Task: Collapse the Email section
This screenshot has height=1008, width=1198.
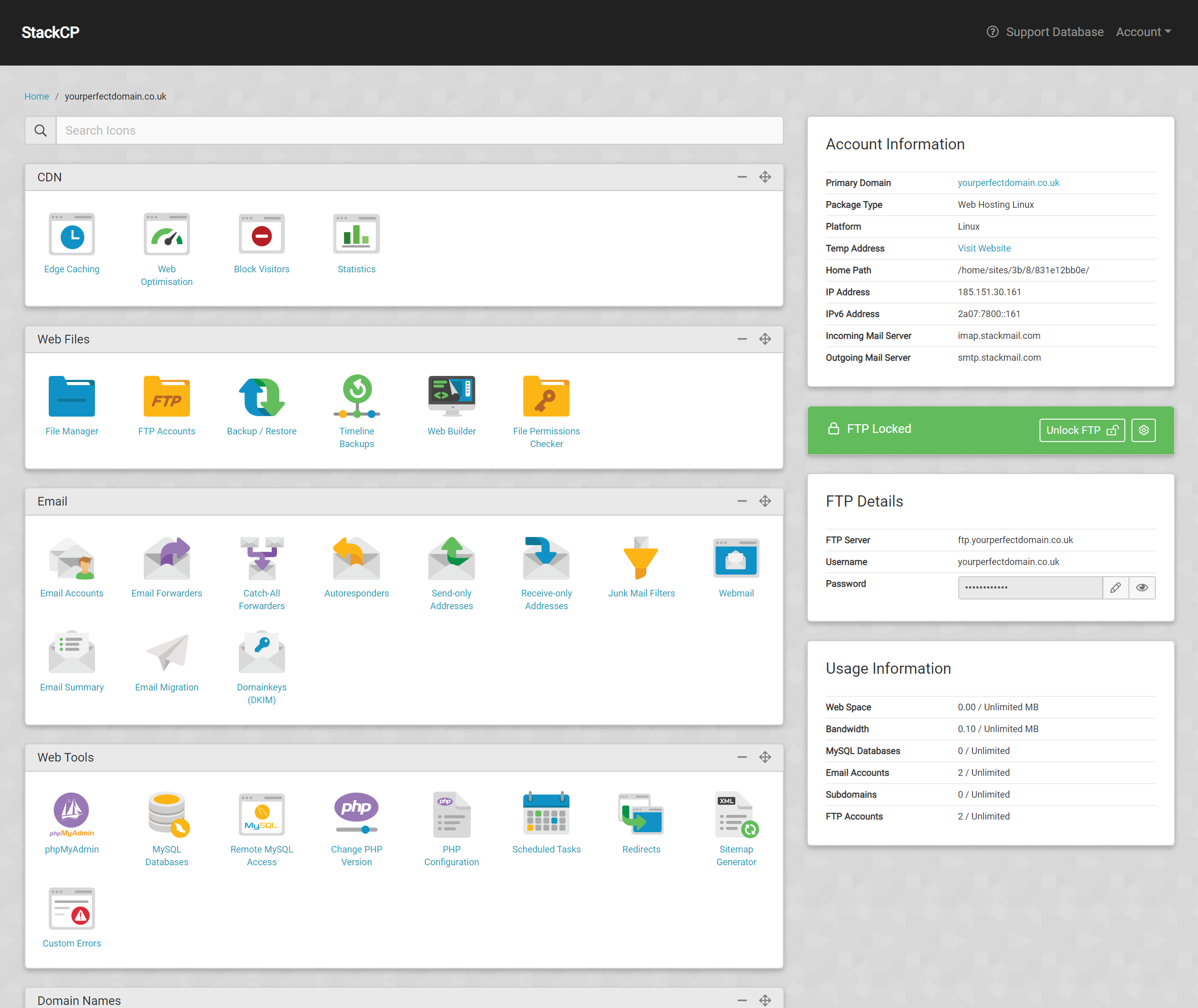Action: [742, 501]
